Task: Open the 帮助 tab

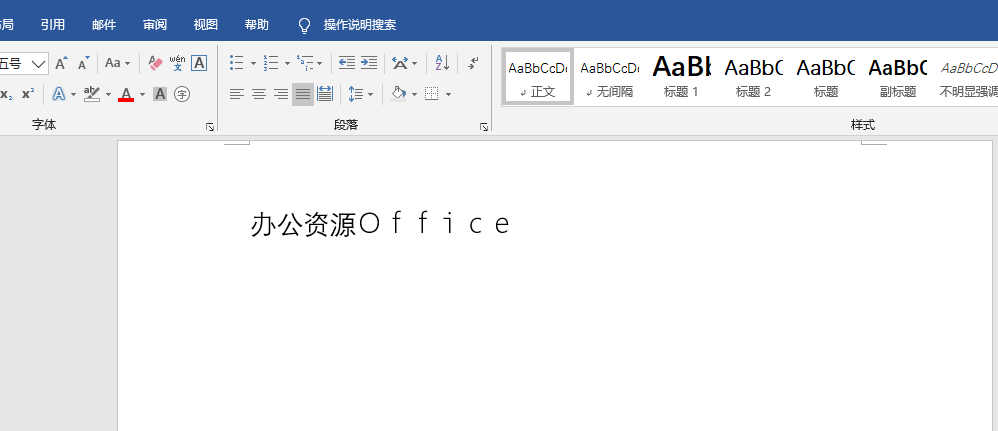Action: tap(257, 25)
